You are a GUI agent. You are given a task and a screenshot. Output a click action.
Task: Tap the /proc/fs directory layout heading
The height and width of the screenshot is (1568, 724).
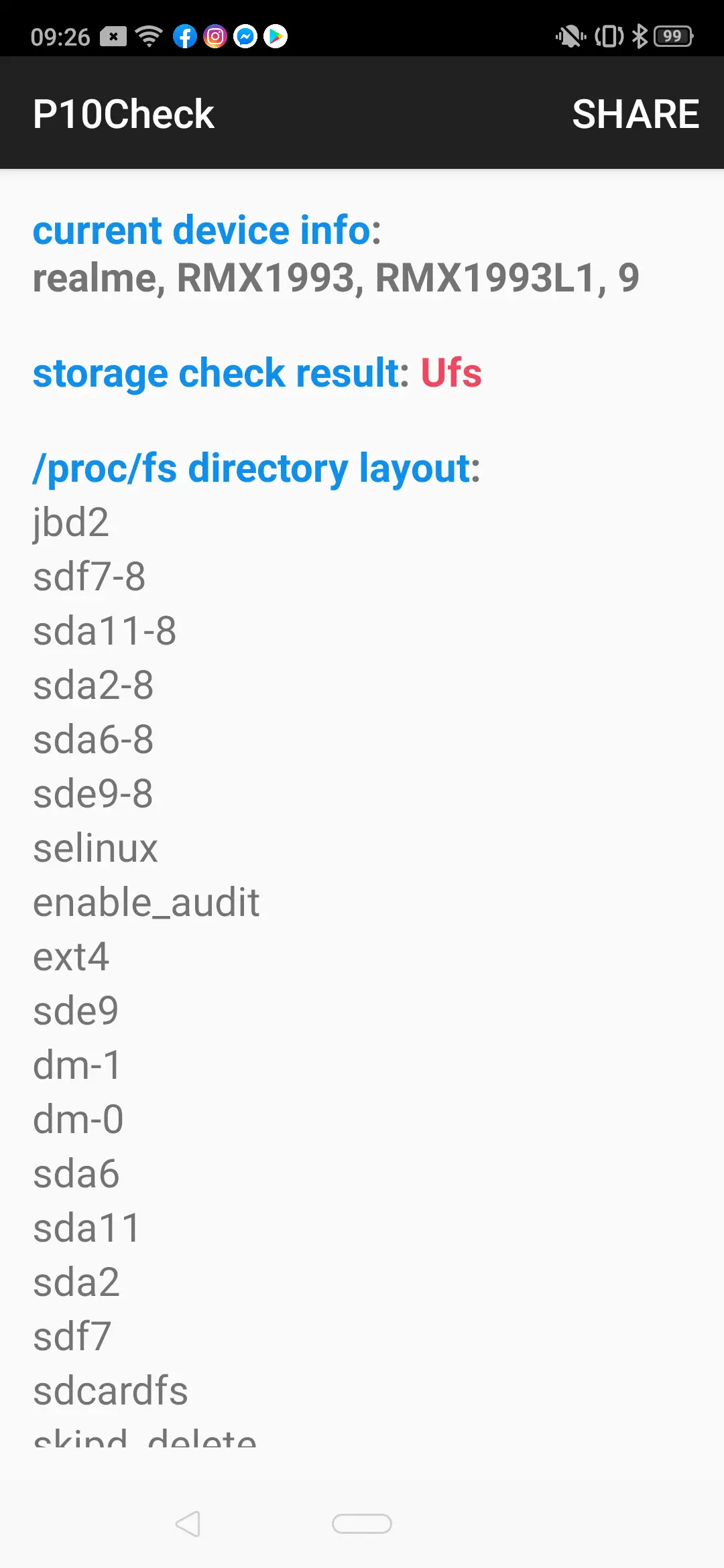click(x=257, y=468)
